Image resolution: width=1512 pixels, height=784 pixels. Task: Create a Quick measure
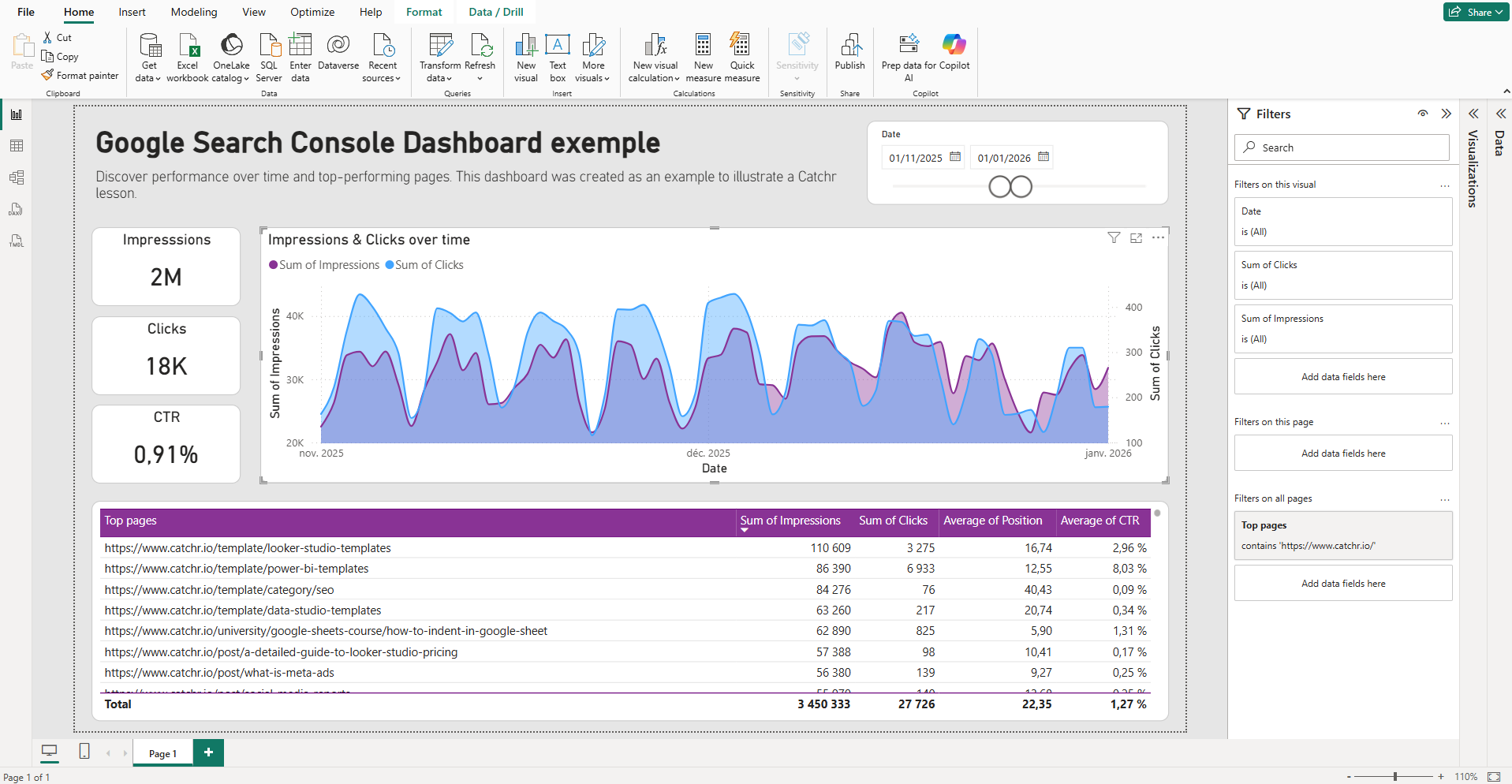[739, 55]
